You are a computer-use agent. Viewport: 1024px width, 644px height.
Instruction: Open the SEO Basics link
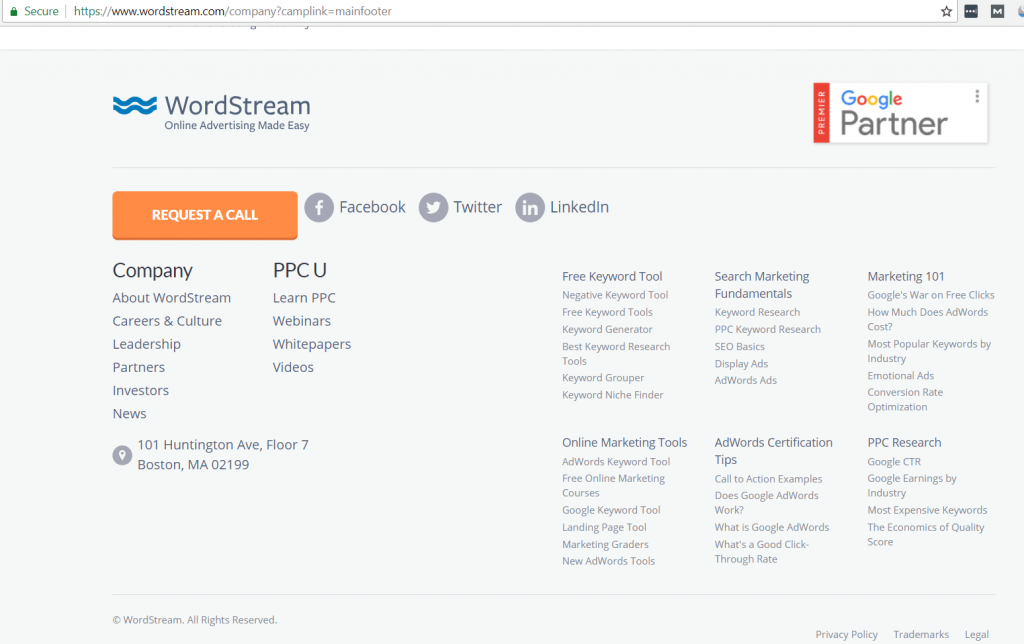(x=739, y=346)
